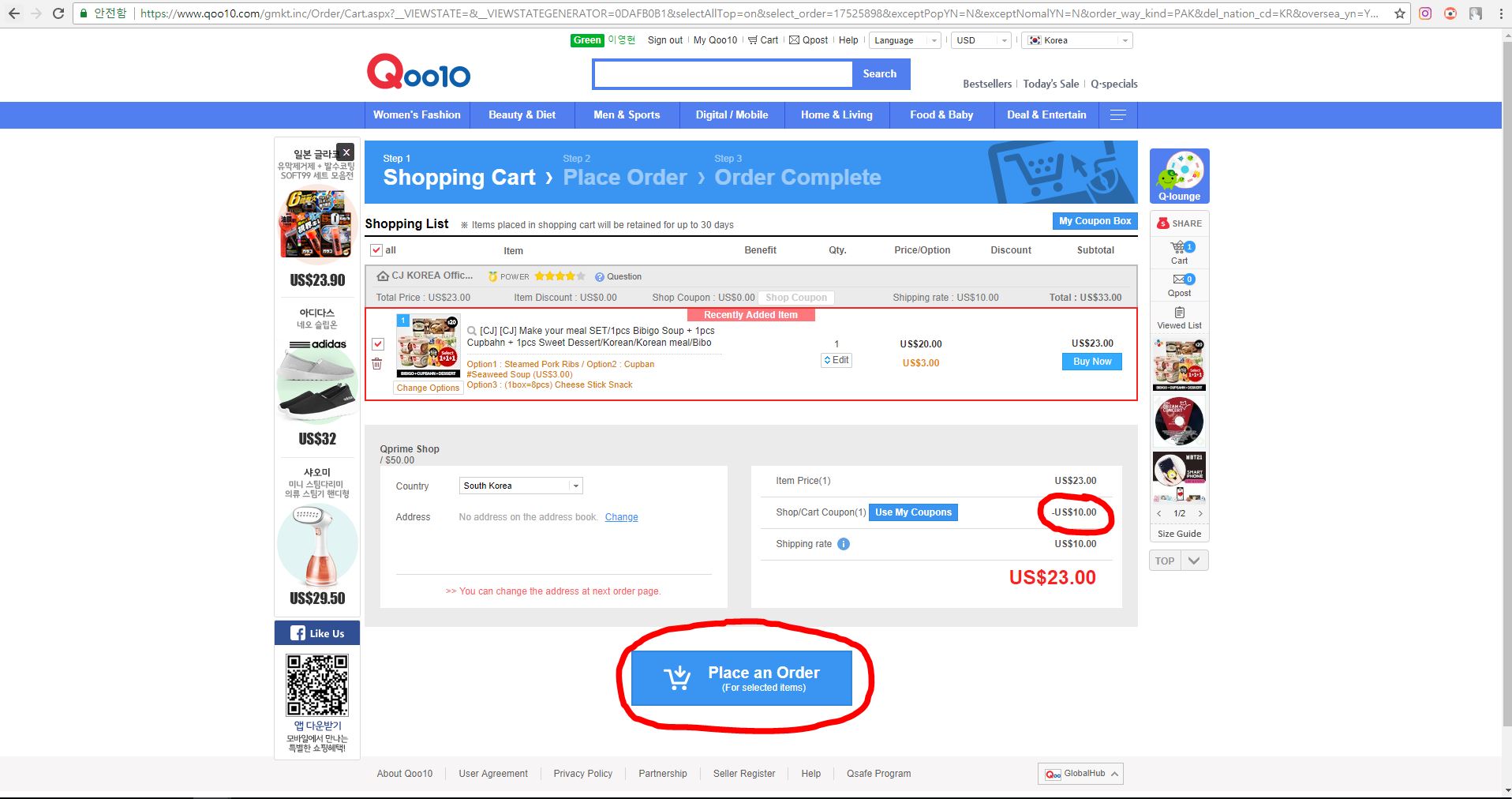Open first viewed list product thumbnail
The width and height of the screenshot is (1512, 799).
1179,364
